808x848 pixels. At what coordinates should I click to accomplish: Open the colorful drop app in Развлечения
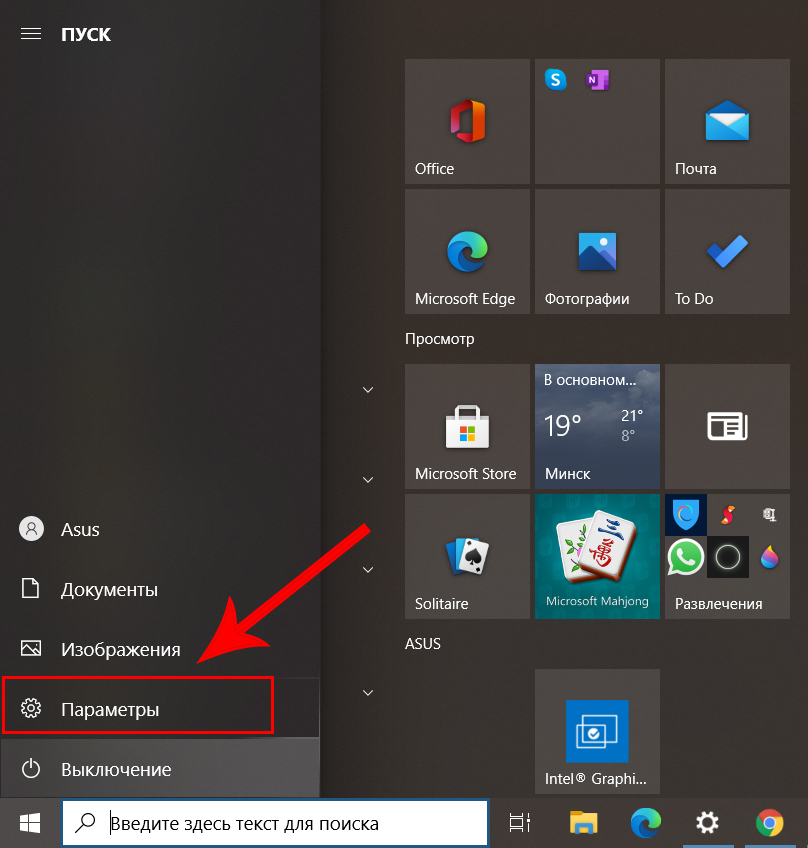pyautogui.click(x=769, y=557)
